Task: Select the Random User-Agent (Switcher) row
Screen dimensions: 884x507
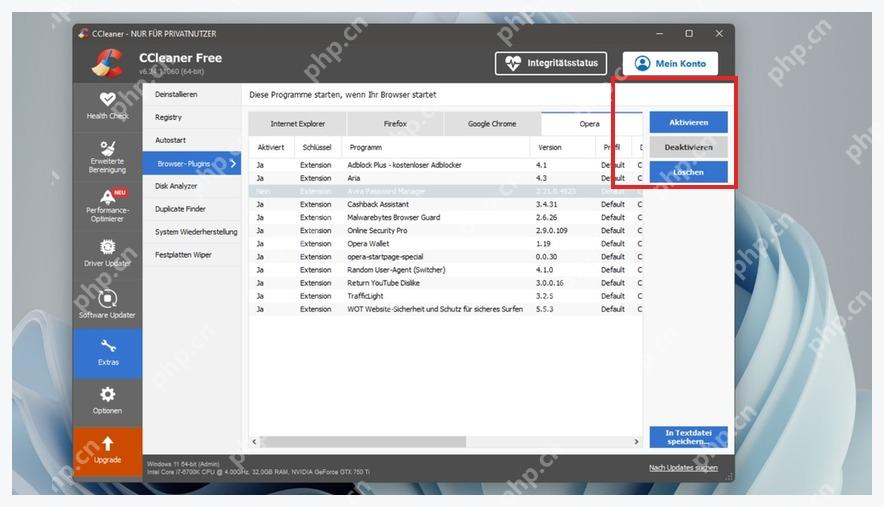Action: 445,270
